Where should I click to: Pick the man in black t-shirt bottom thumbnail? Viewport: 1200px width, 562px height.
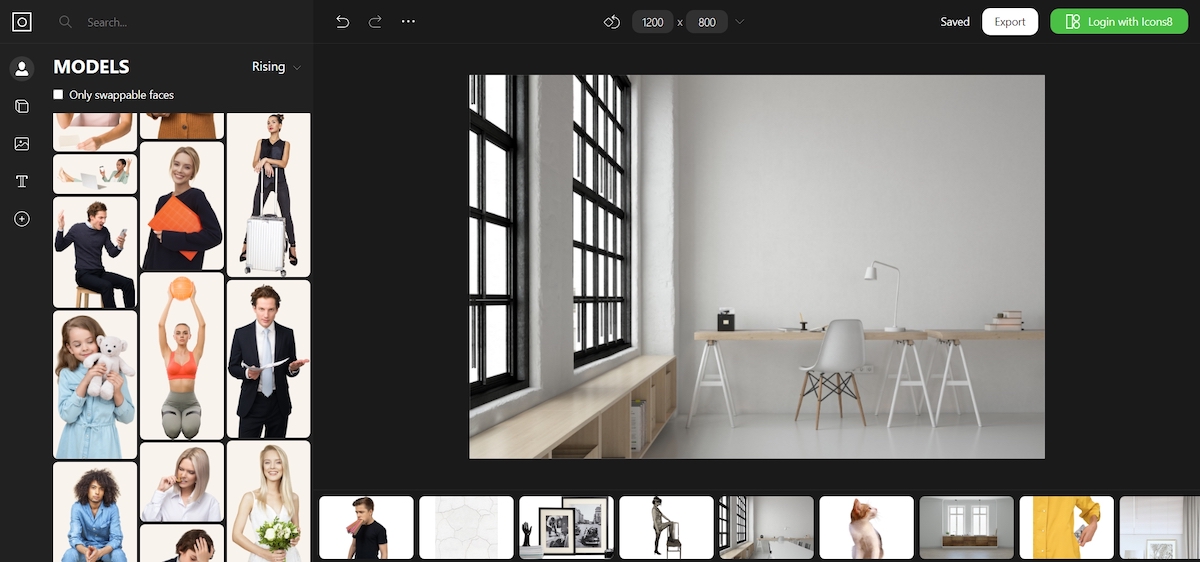(366, 527)
